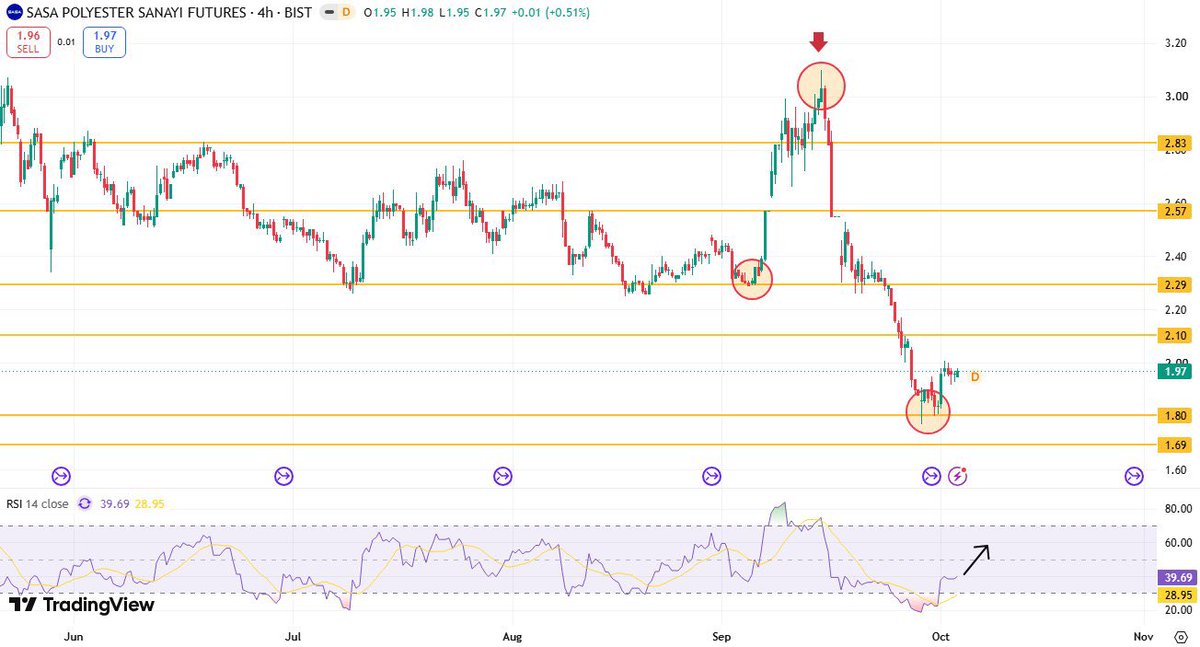This screenshot has height=647, width=1200.
Task: Click the Sep time axis label
Action: 720,635
